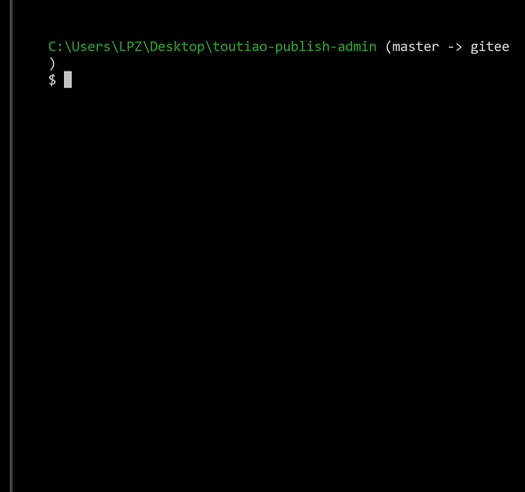
Task: Click the opening parenthesis before master
Action: [388, 47]
